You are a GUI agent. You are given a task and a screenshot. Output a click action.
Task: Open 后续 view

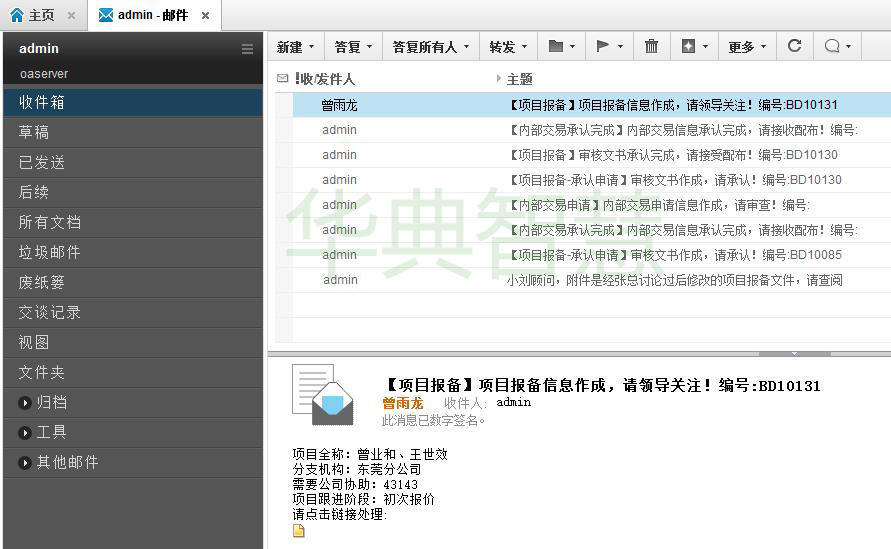click(133, 192)
